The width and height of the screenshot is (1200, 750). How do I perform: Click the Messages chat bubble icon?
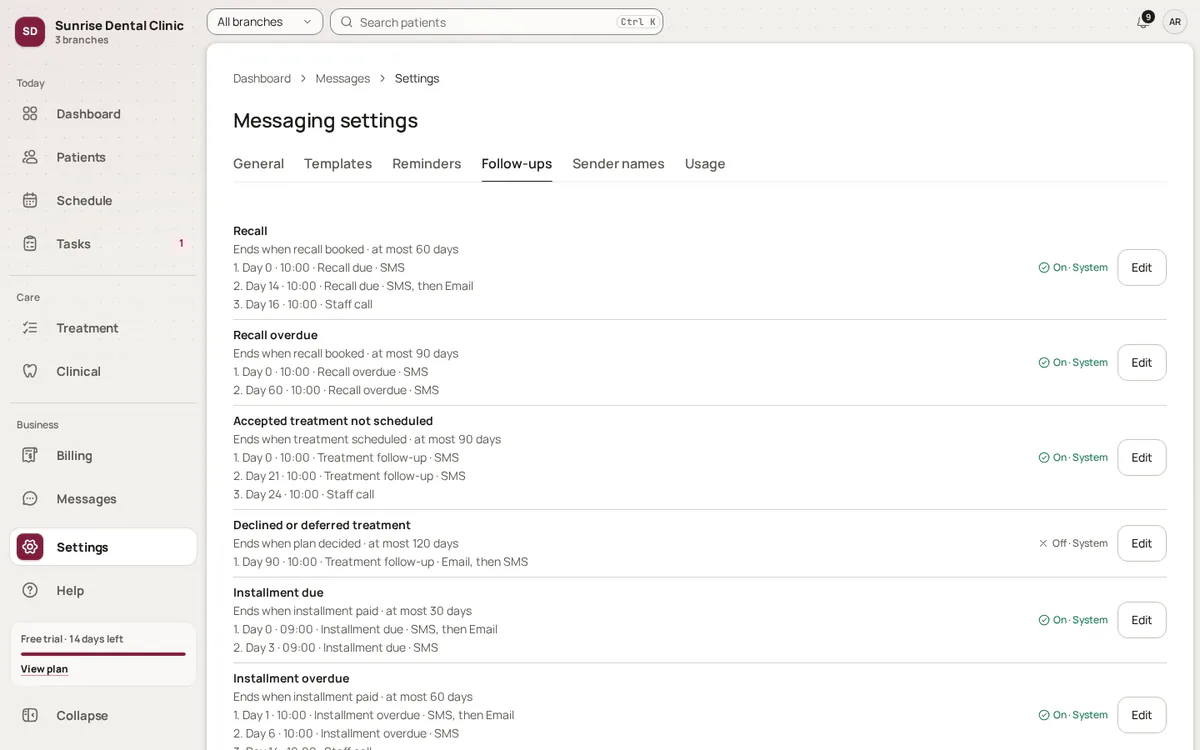[x=30, y=498]
